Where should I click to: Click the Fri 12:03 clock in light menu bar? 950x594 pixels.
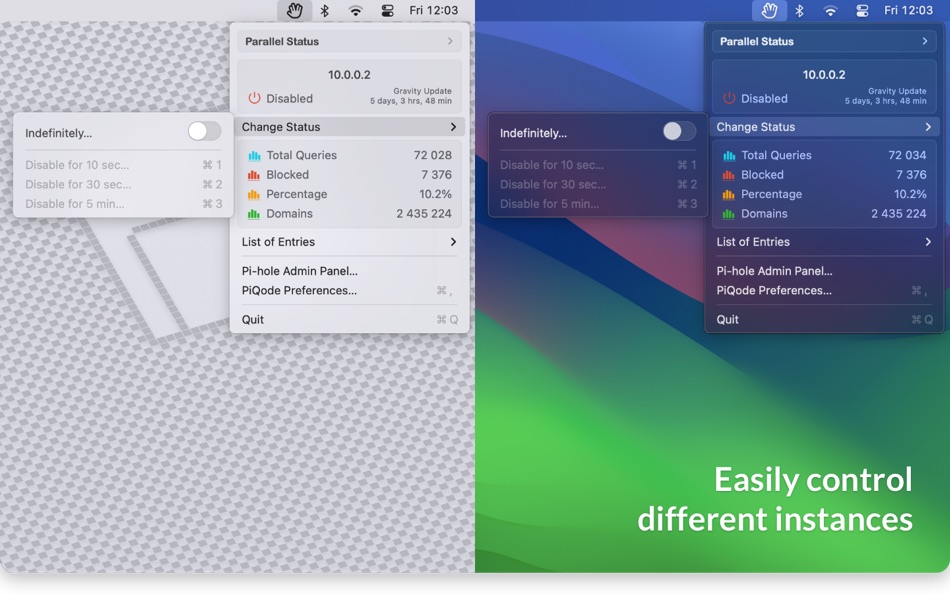tap(434, 10)
